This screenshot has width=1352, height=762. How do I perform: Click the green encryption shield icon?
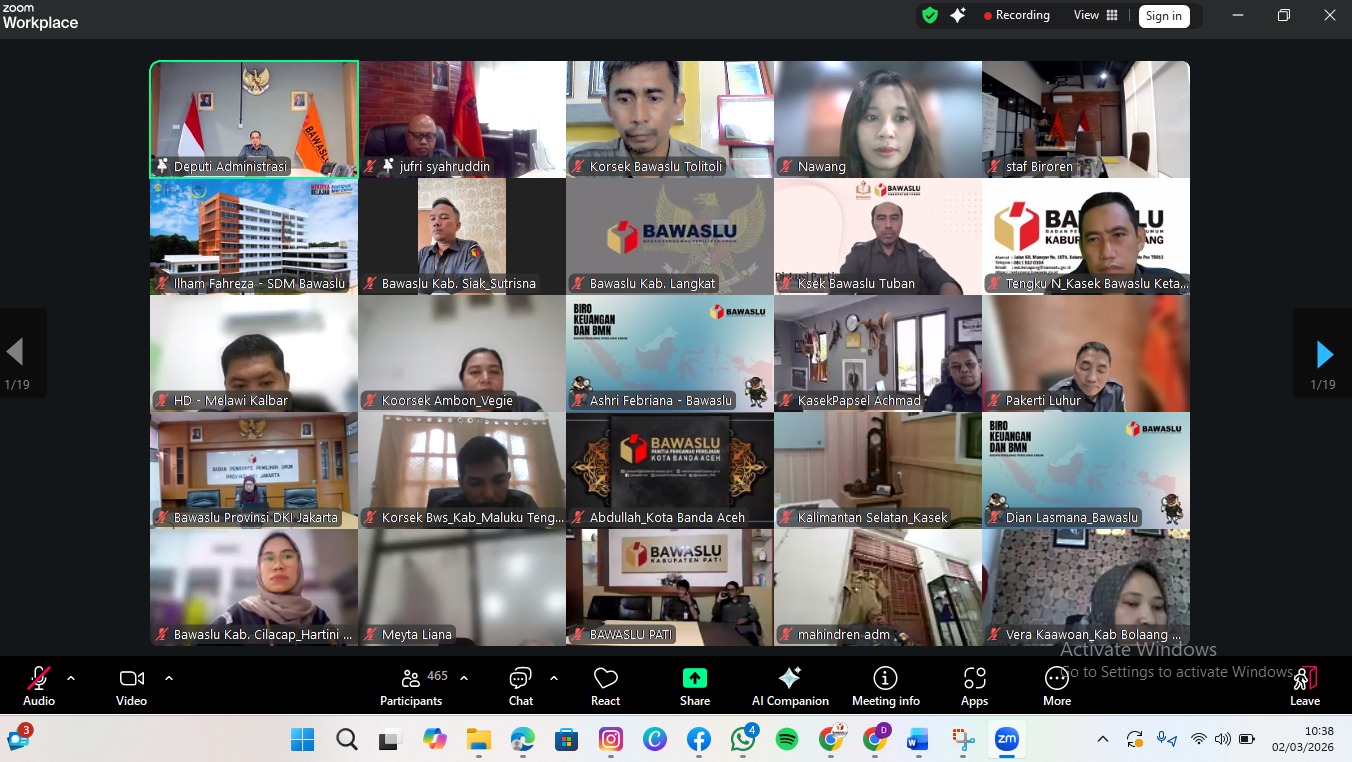[x=930, y=15]
